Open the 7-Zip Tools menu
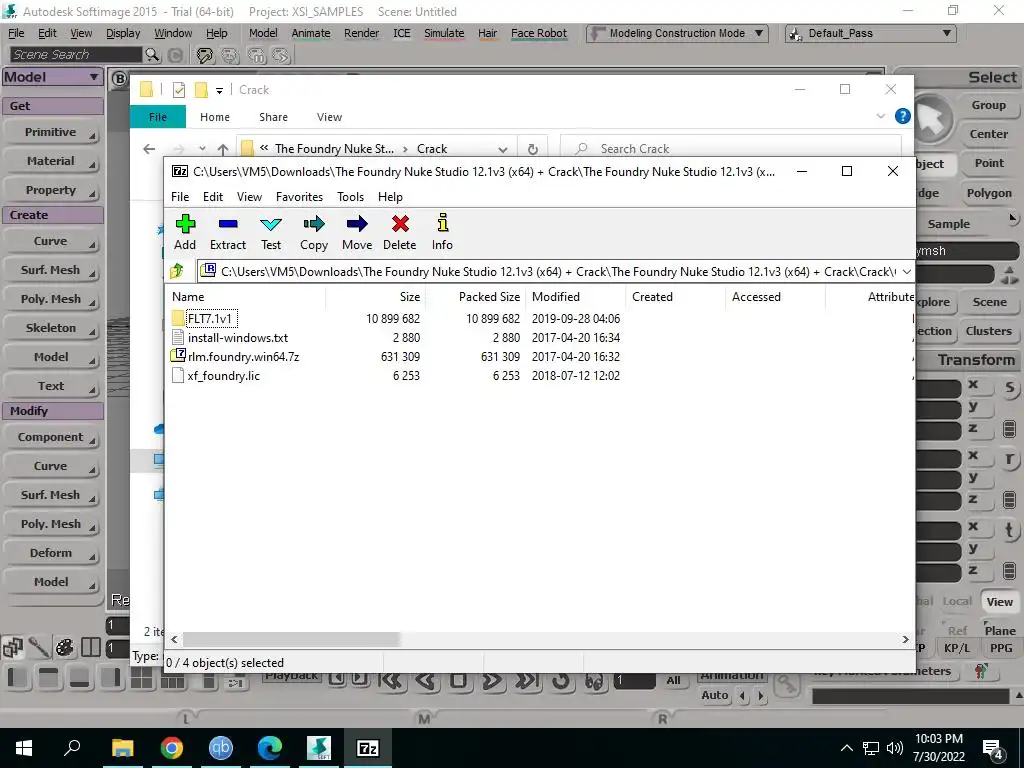The height and width of the screenshot is (768, 1024). coord(350,197)
